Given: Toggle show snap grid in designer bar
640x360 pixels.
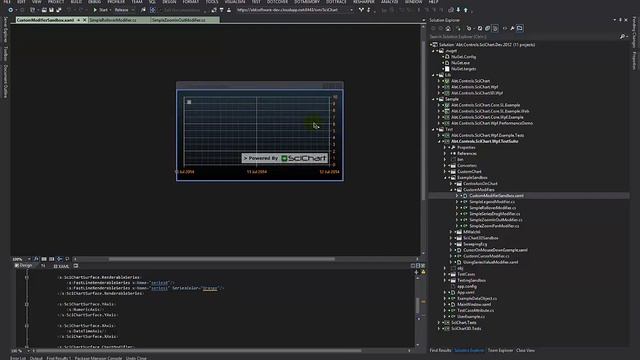Looking at the screenshot, I should coord(44,259).
